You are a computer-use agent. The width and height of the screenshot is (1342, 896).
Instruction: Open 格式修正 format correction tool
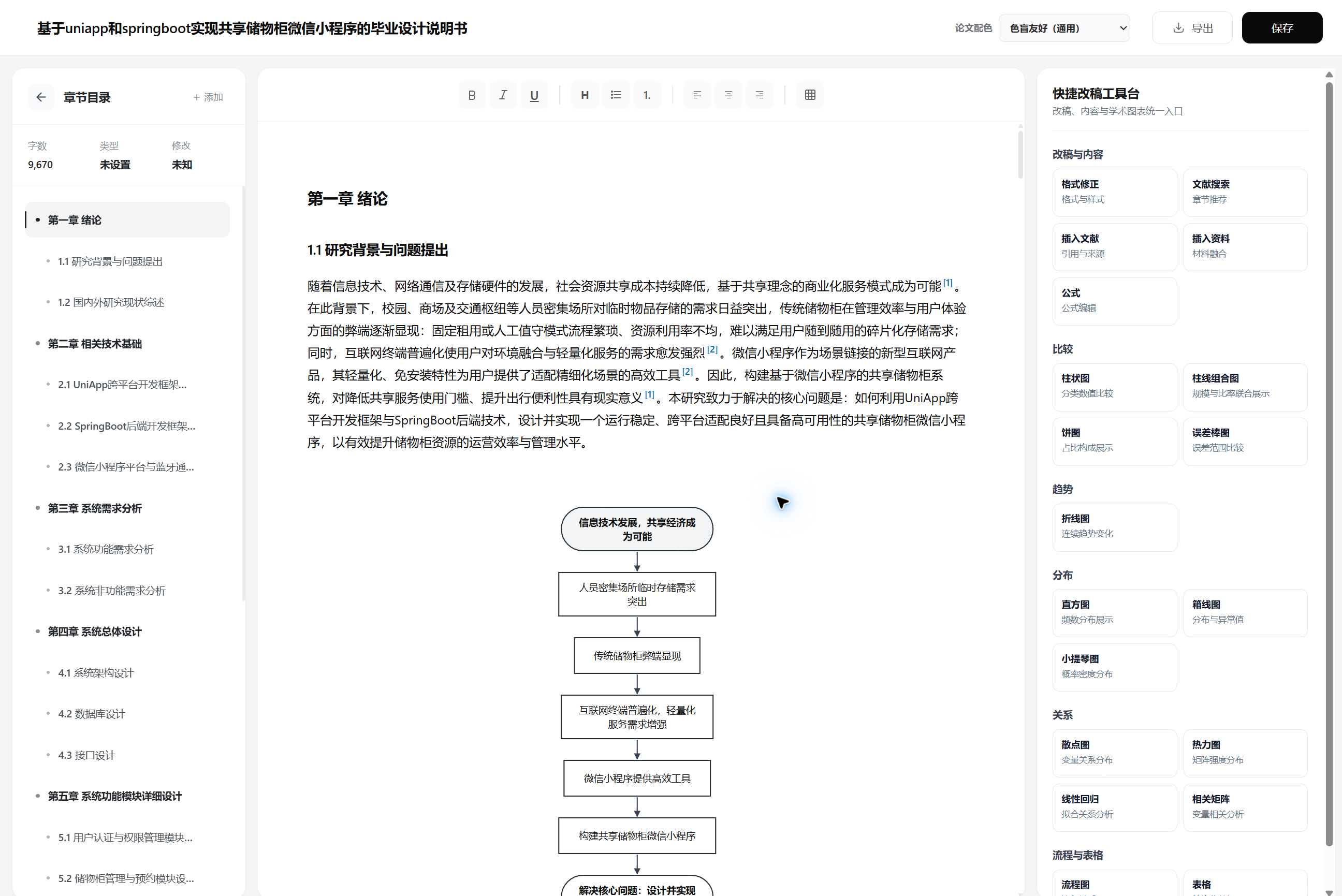(x=1114, y=192)
